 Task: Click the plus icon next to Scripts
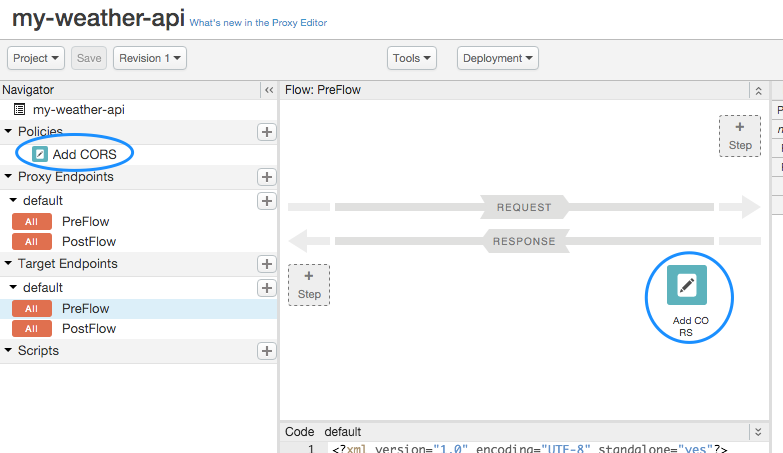tap(267, 351)
